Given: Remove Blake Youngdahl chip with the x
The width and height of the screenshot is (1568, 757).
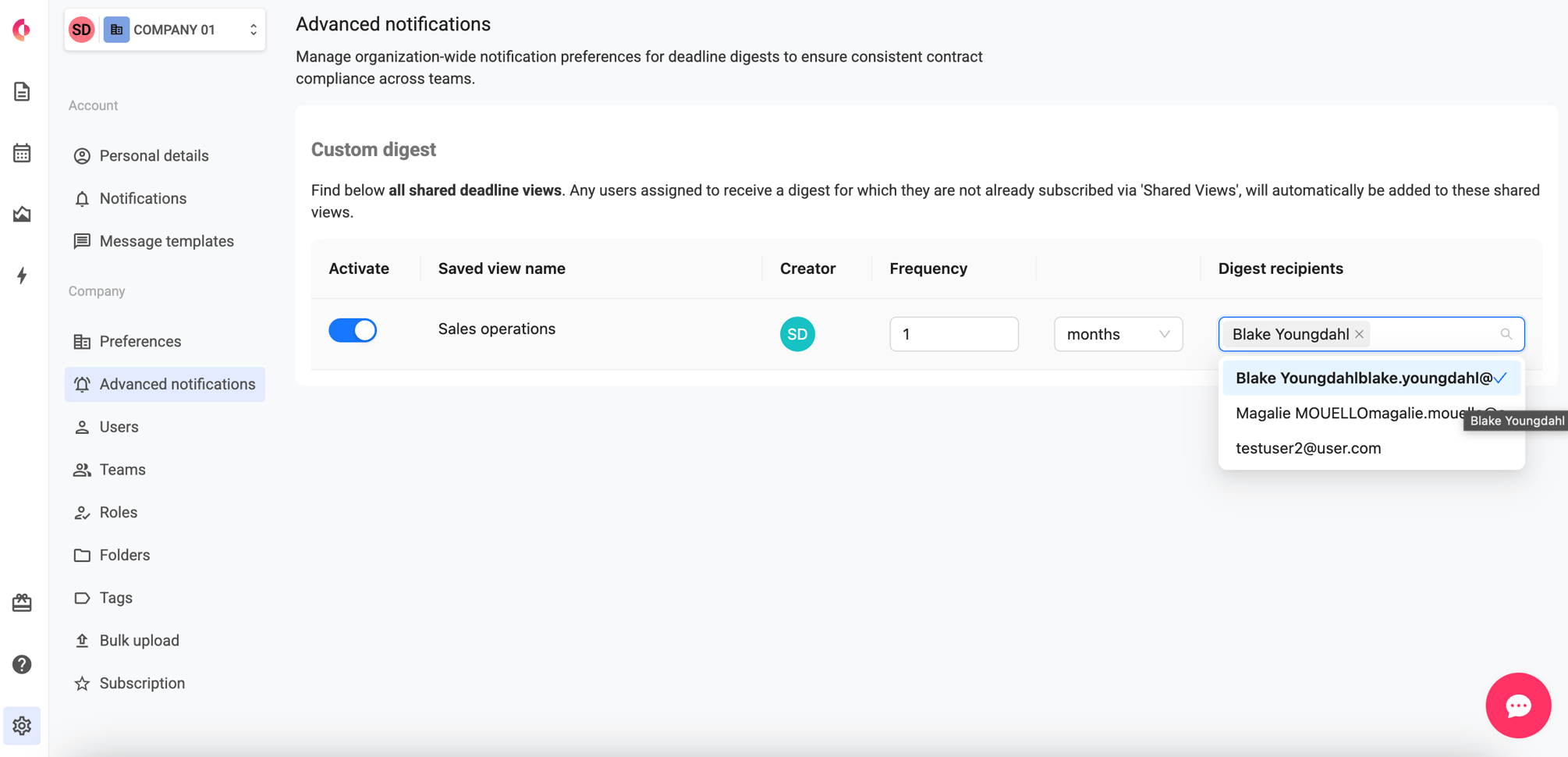Looking at the screenshot, I should tap(1359, 334).
